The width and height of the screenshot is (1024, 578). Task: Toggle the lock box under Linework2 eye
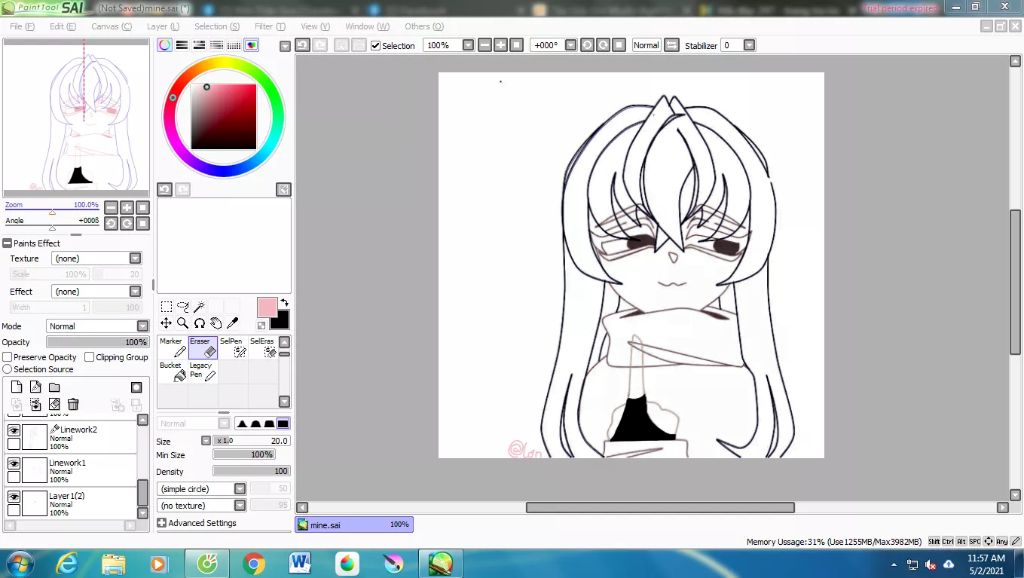pyautogui.click(x=14, y=444)
